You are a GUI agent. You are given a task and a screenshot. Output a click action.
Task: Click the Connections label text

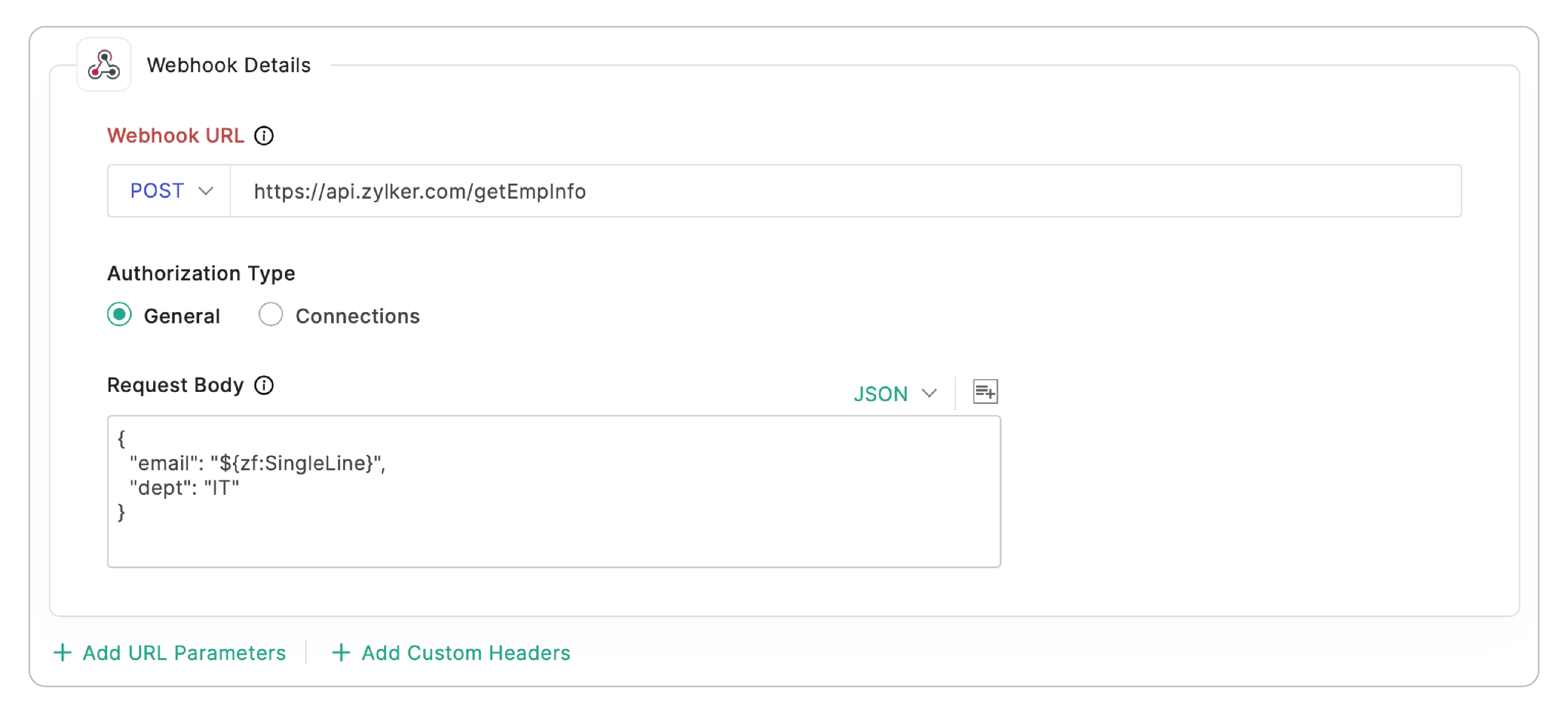click(x=357, y=316)
